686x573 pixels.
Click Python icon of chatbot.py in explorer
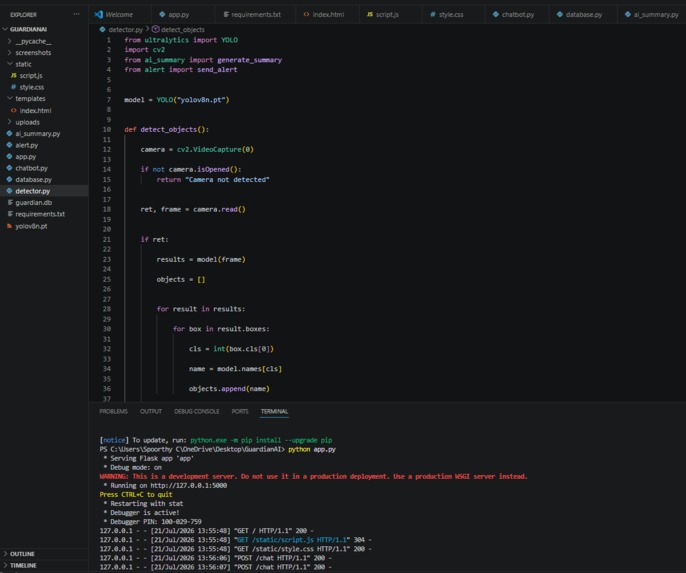(x=9, y=168)
